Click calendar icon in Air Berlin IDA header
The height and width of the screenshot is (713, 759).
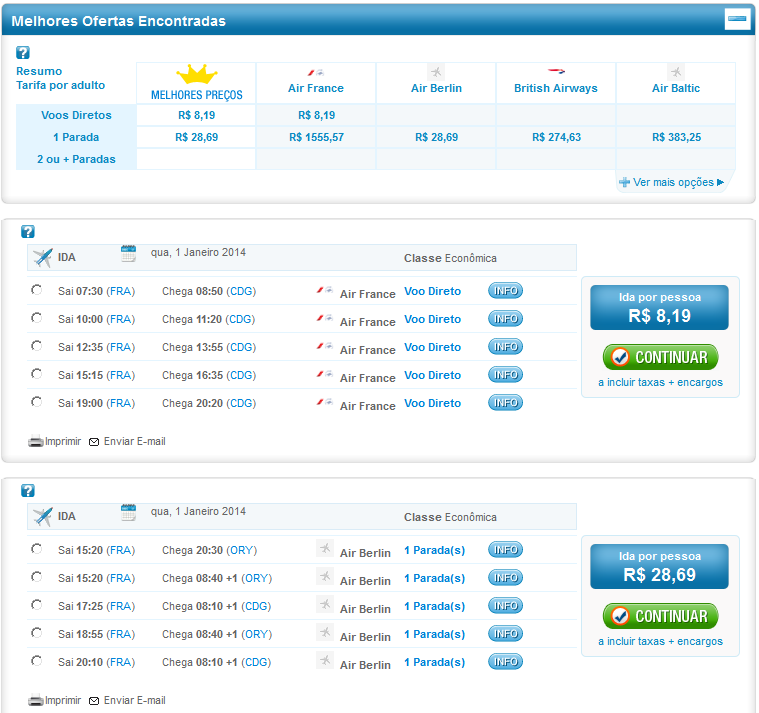[128, 512]
